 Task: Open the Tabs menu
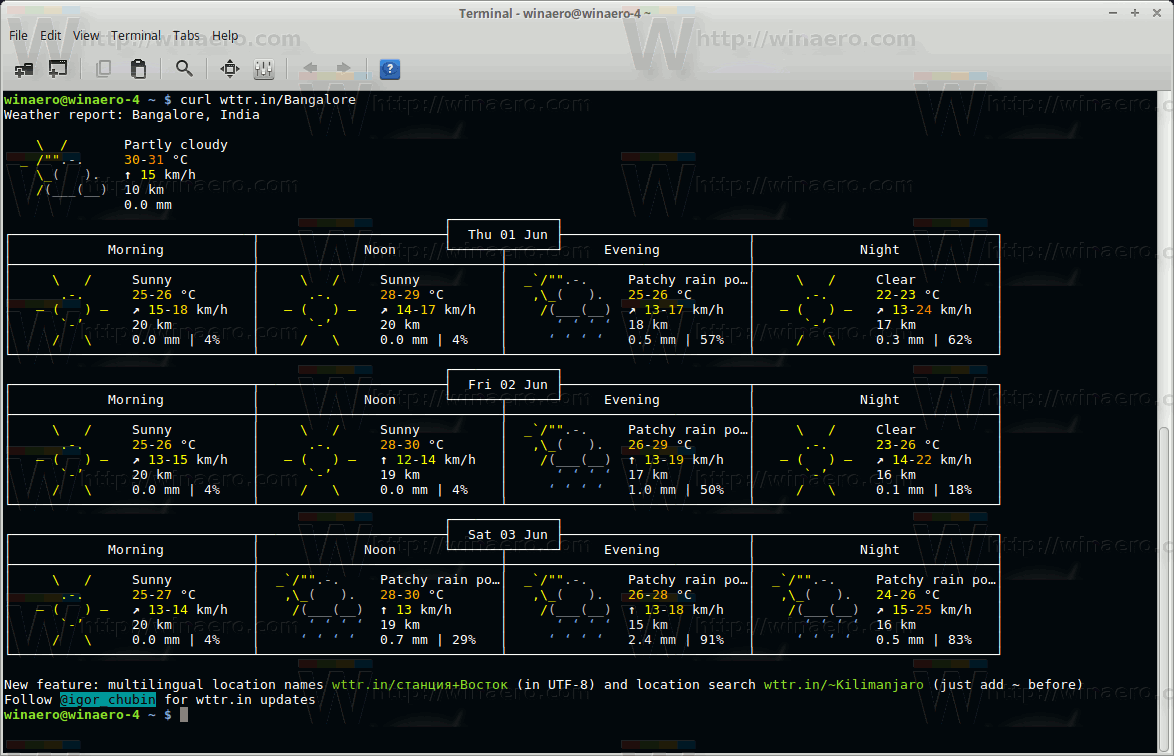click(186, 35)
